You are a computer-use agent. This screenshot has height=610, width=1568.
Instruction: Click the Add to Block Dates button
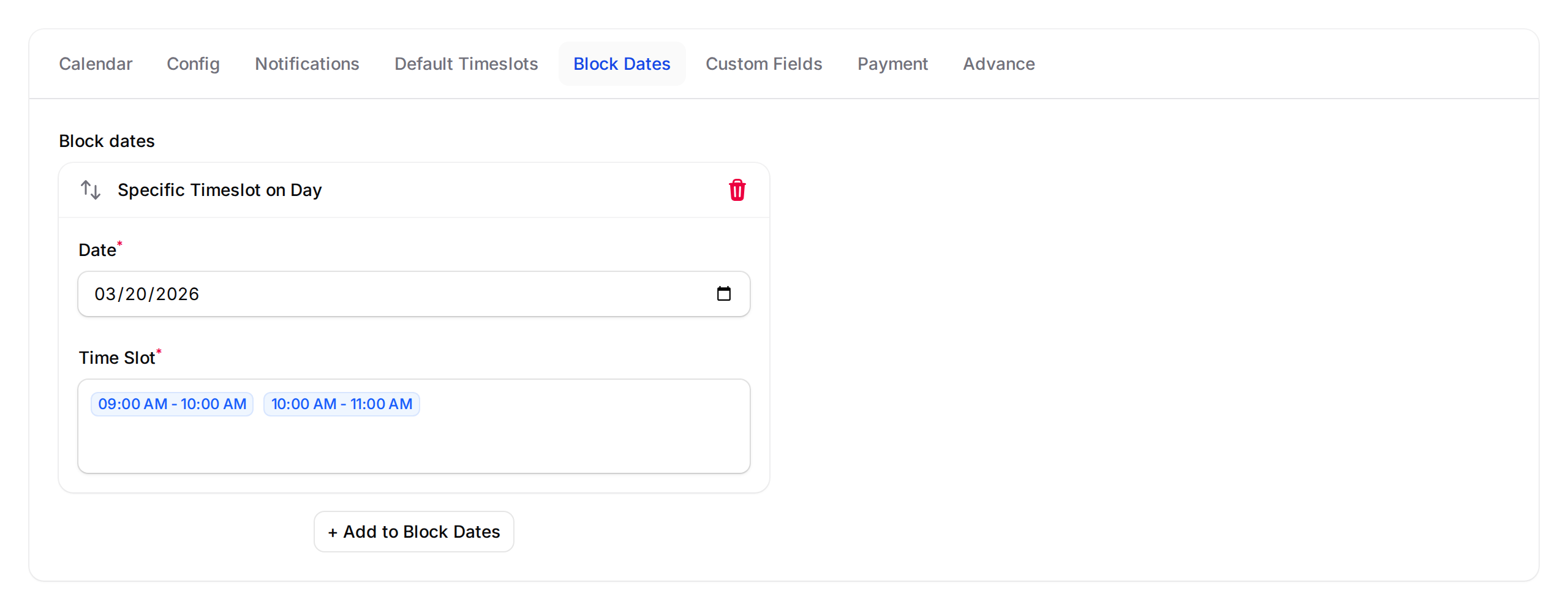[x=413, y=531]
